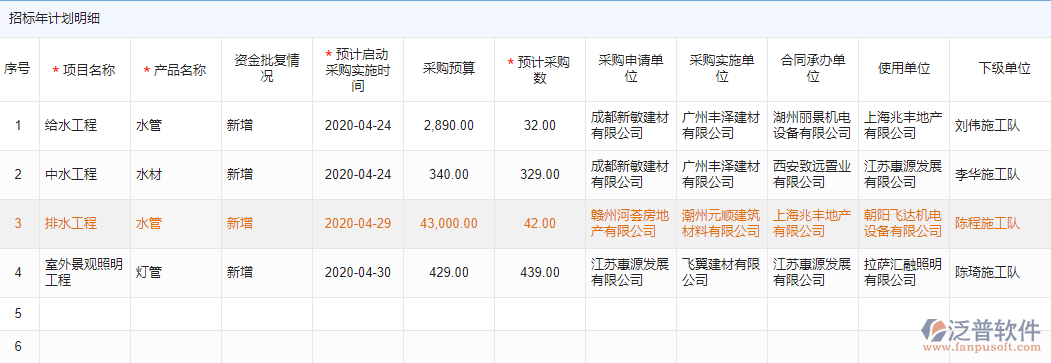Click the date 2020-04-24 in 给水工程 row

point(358,126)
